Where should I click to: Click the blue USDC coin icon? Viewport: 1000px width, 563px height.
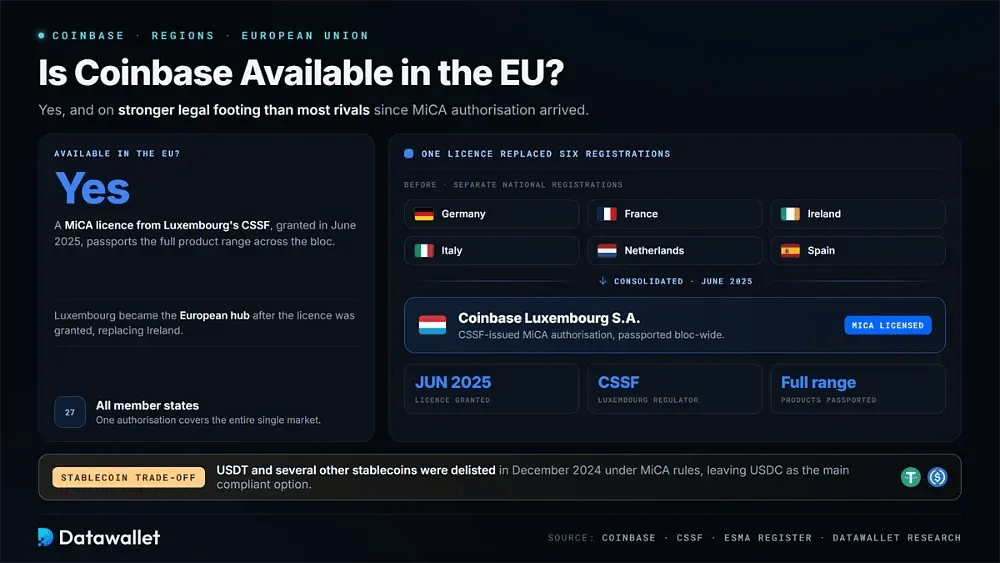click(x=938, y=477)
